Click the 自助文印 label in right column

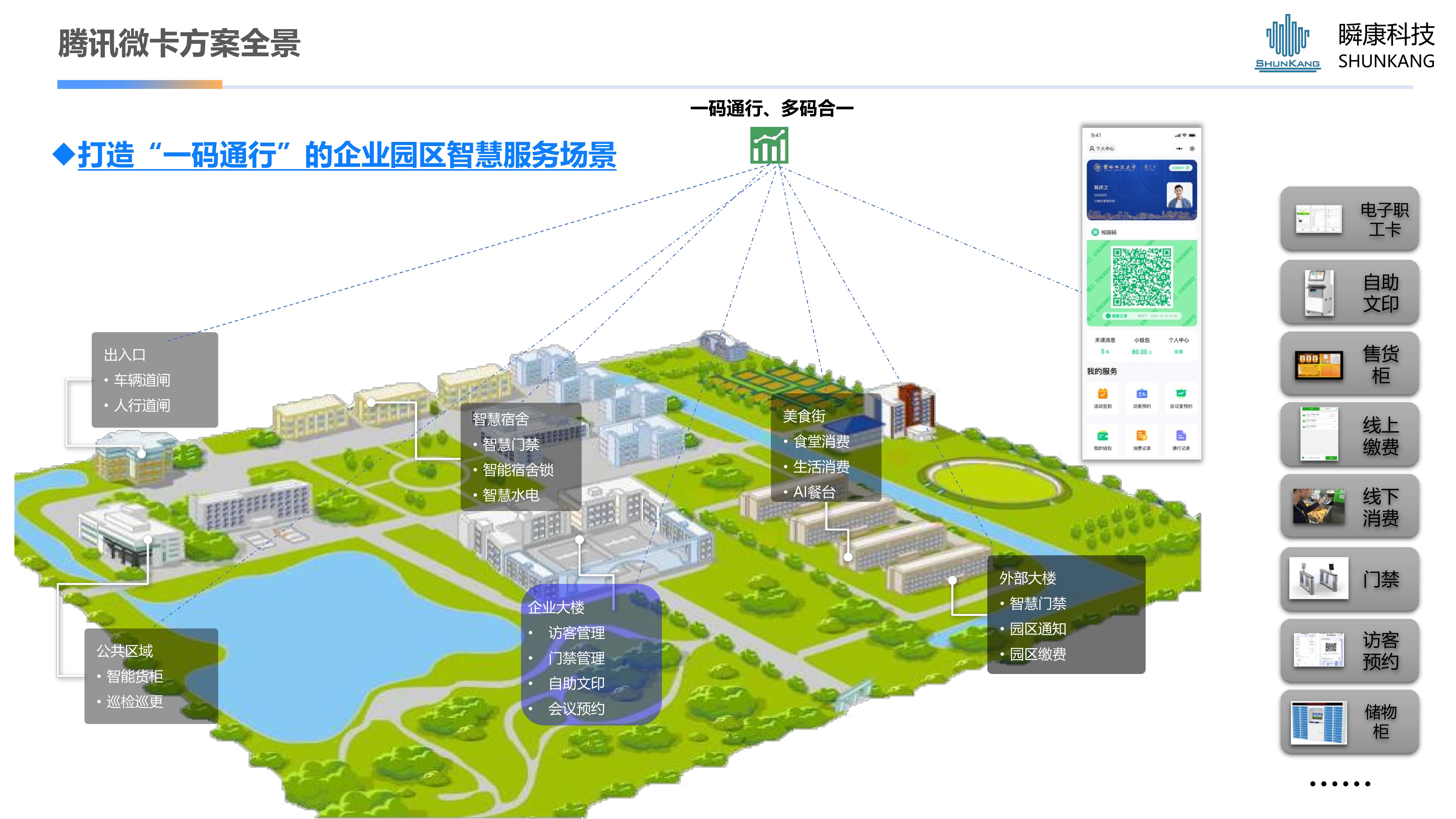1381,293
